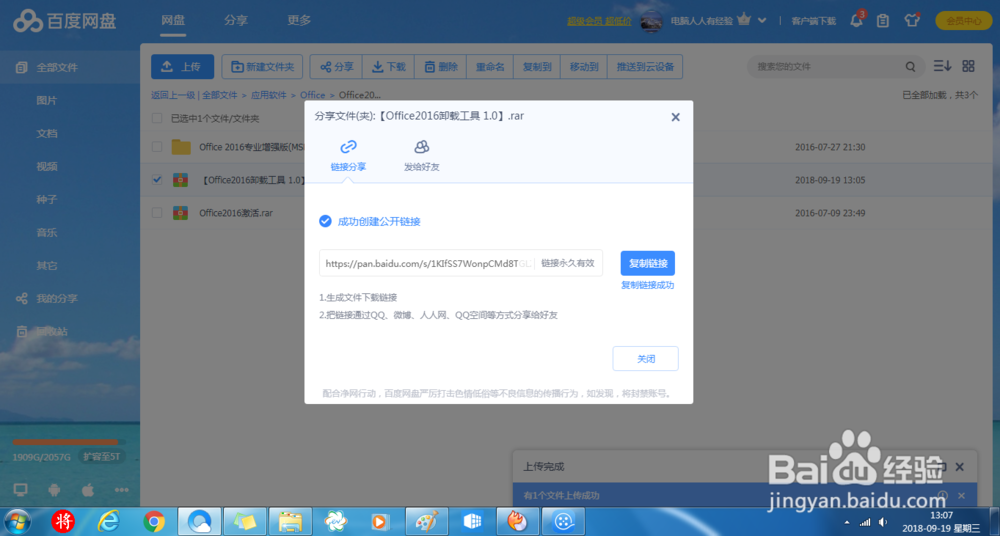Switch to the 分享 header tab
Image resolution: width=1000 pixels, height=536 pixels.
pos(236,20)
